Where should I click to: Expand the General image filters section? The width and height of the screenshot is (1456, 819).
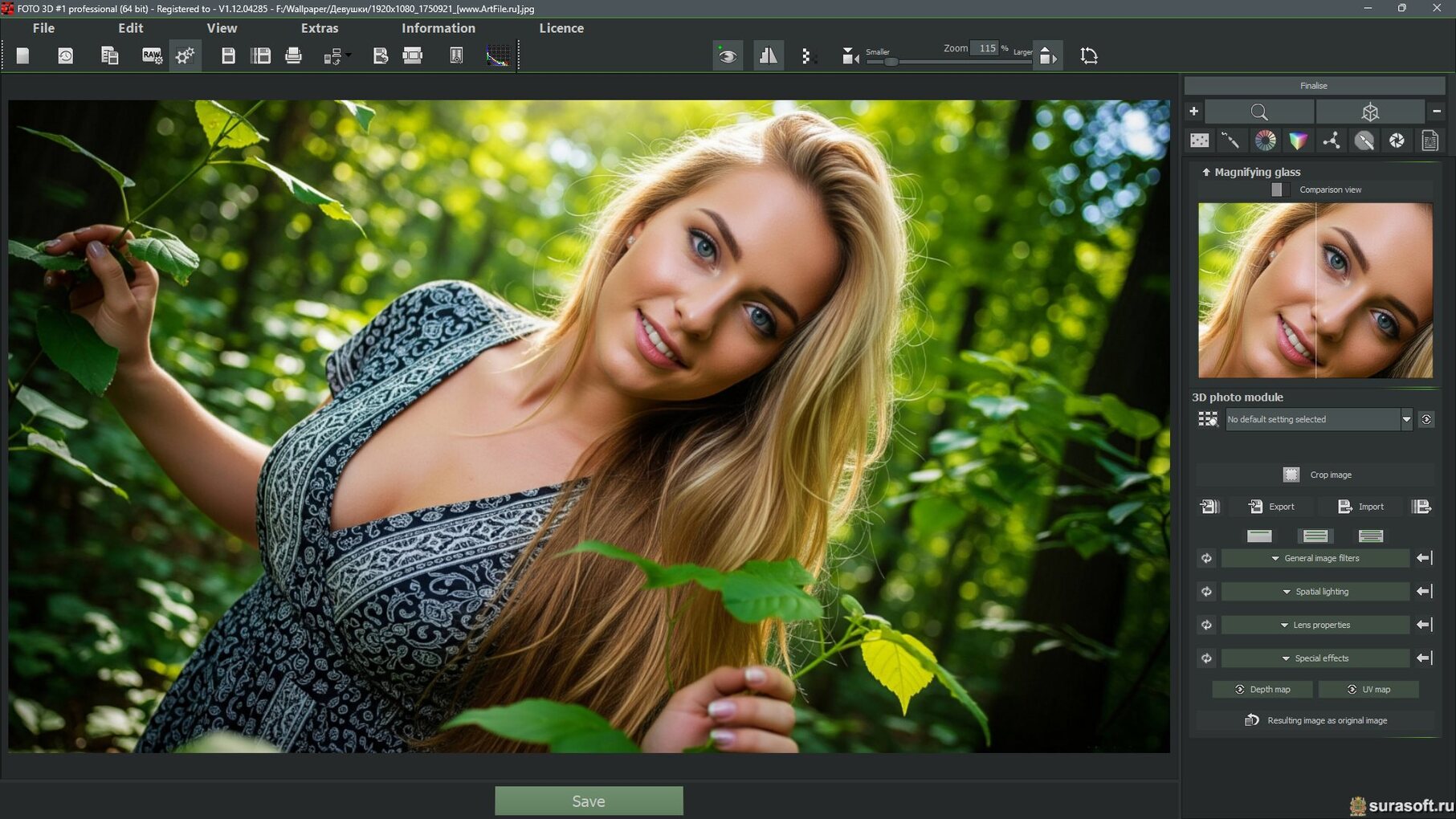(1315, 558)
